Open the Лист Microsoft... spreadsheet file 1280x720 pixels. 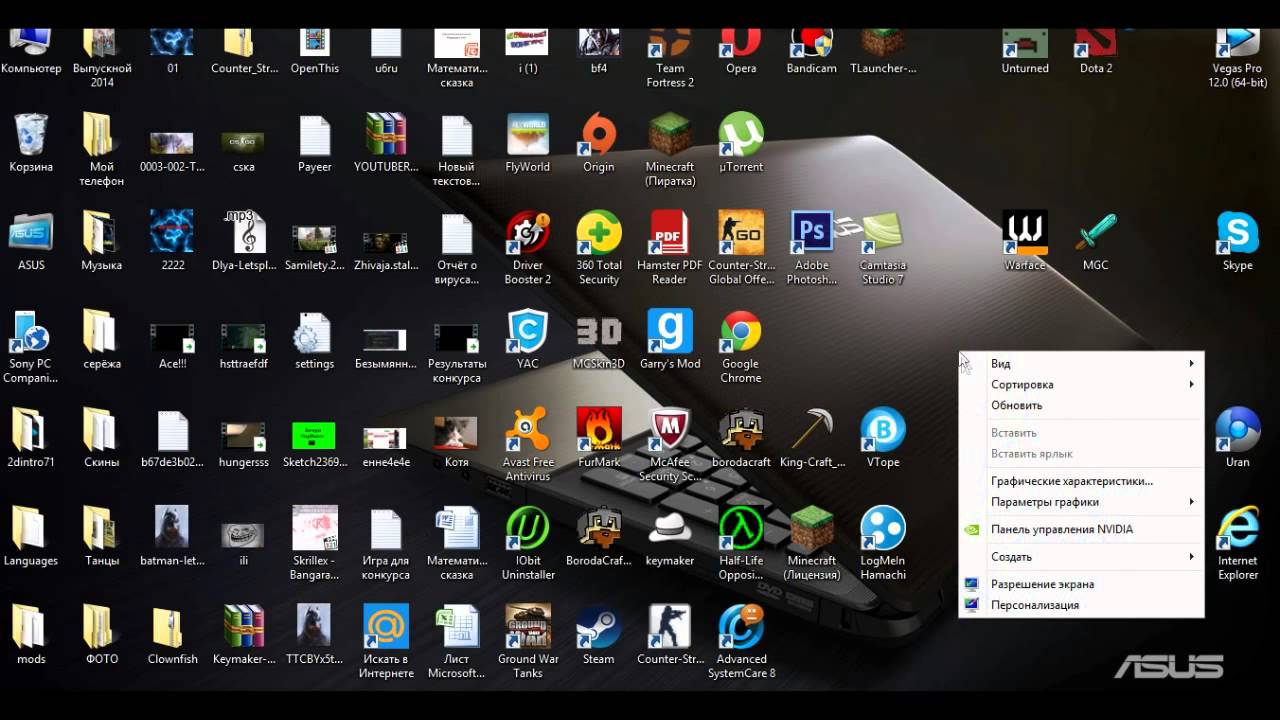pos(457,641)
